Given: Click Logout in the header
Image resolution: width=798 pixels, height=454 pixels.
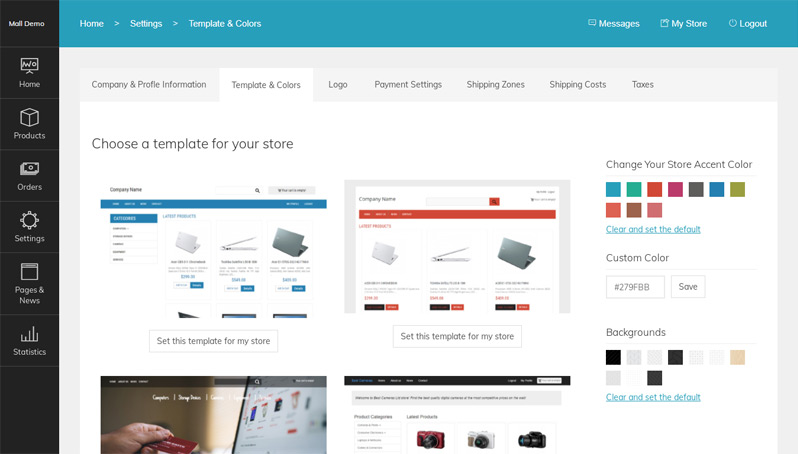Looking at the screenshot, I should tap(747, 23).
